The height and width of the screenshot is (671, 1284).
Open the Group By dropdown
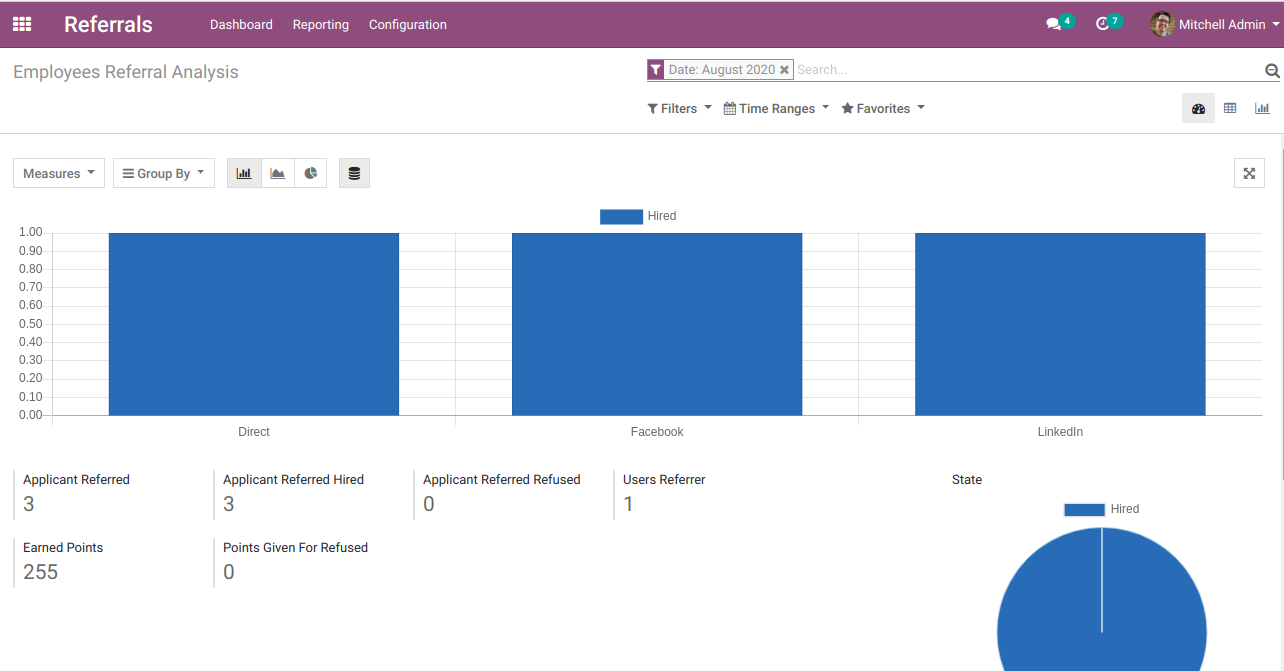164,173
